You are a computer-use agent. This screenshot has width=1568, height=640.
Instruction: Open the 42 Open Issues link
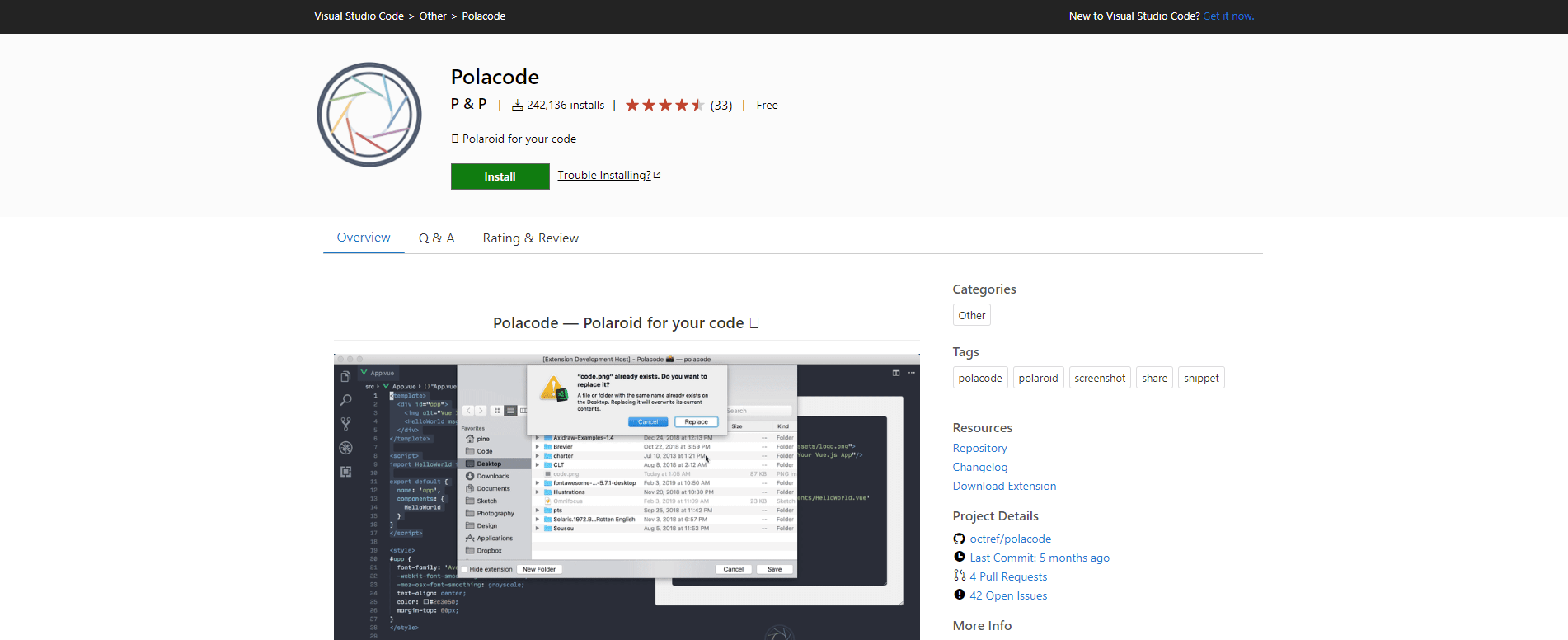click(x=1008, y=595)
